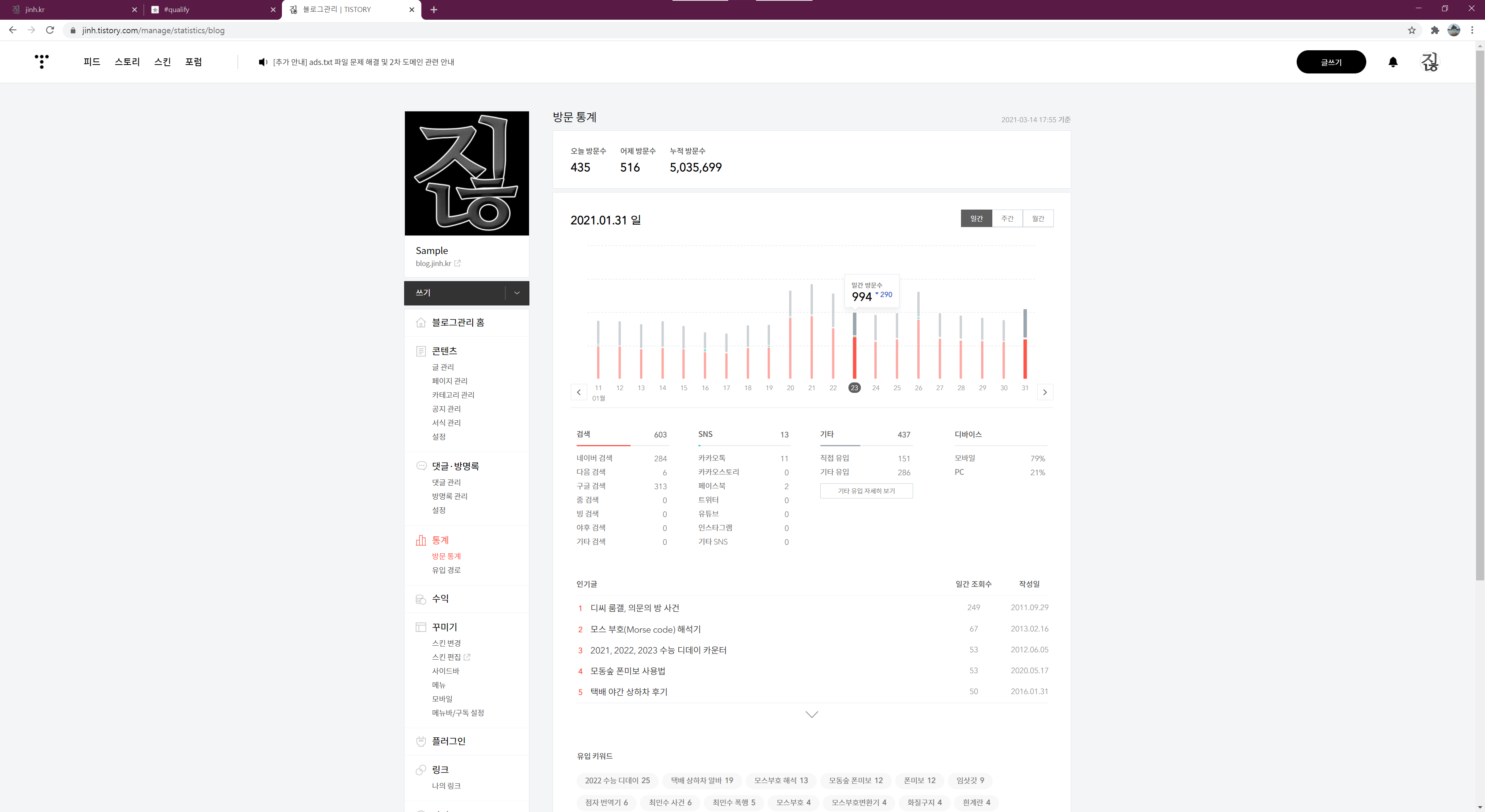Switch chart to 일간 view

976,218
